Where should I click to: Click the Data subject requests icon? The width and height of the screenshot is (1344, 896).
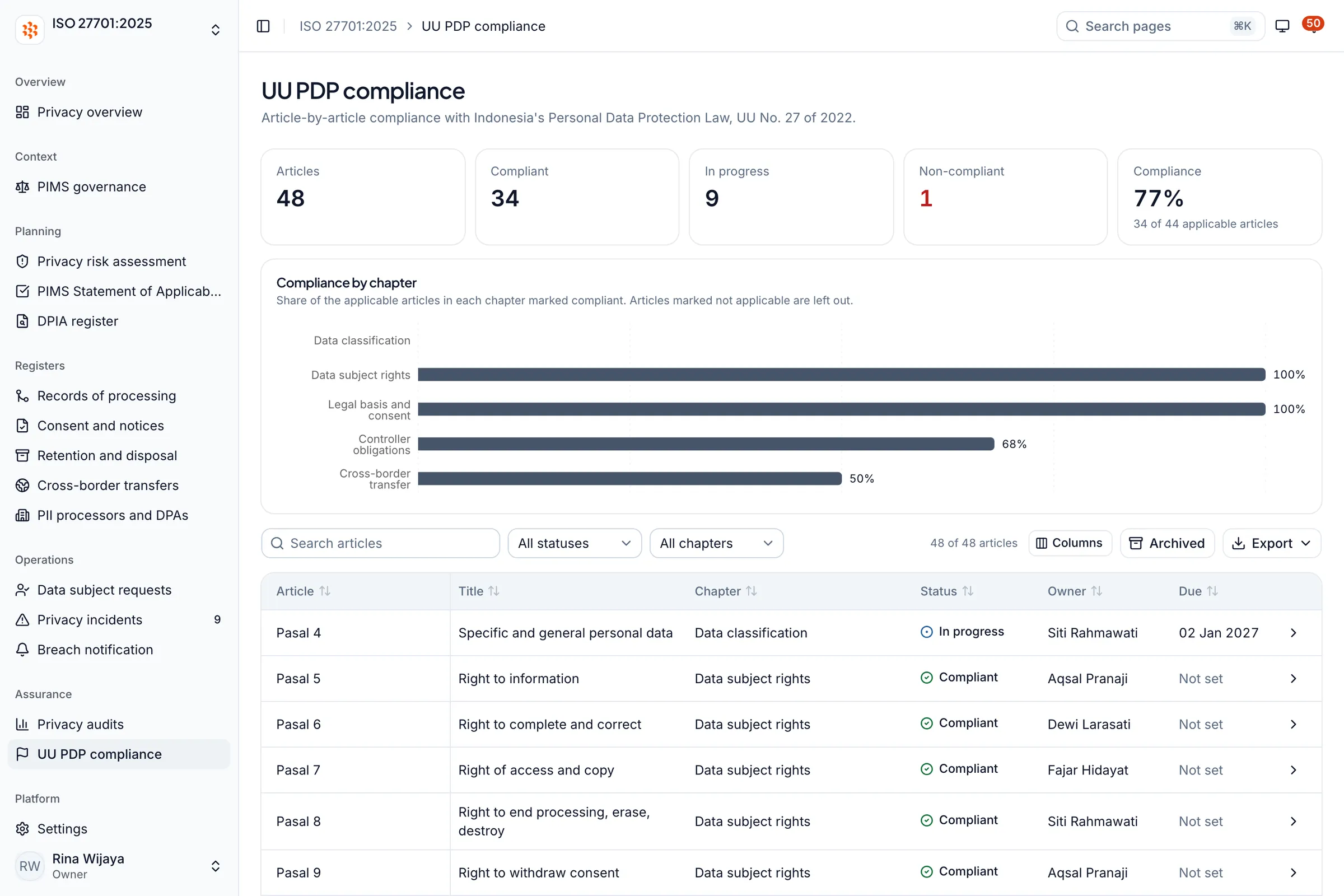[x=22, y=590]
